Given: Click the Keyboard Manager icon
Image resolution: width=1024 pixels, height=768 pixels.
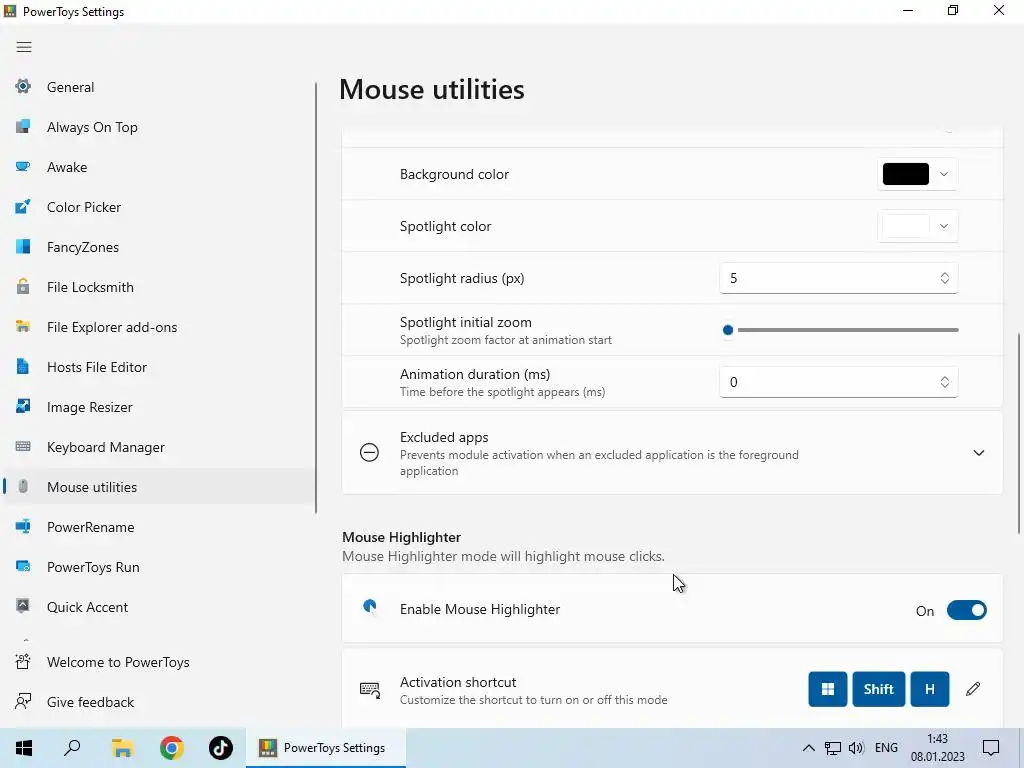Looking at the screenshot, I should click(x=23, y=447).
